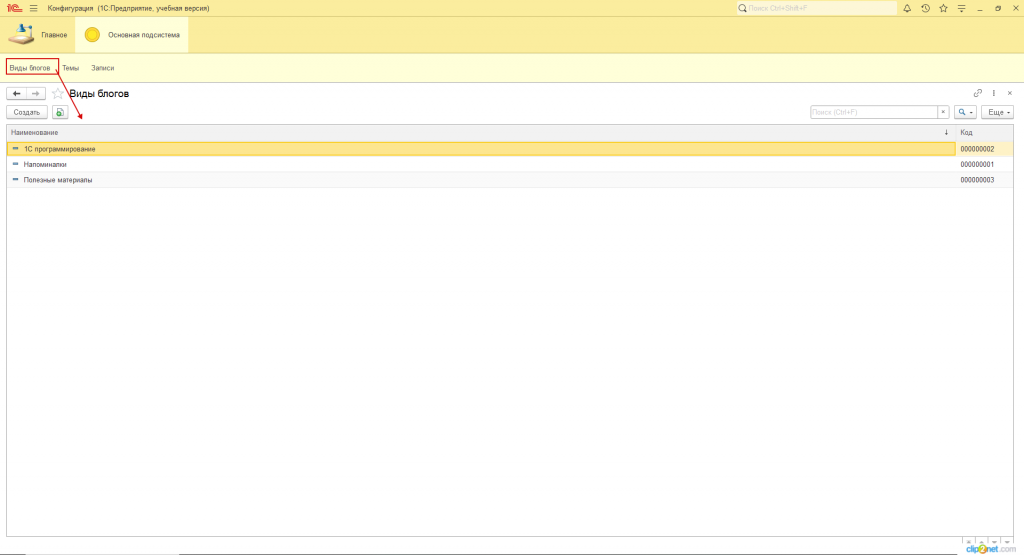Click the sort arrow in Наименование header

pos(946,133)
